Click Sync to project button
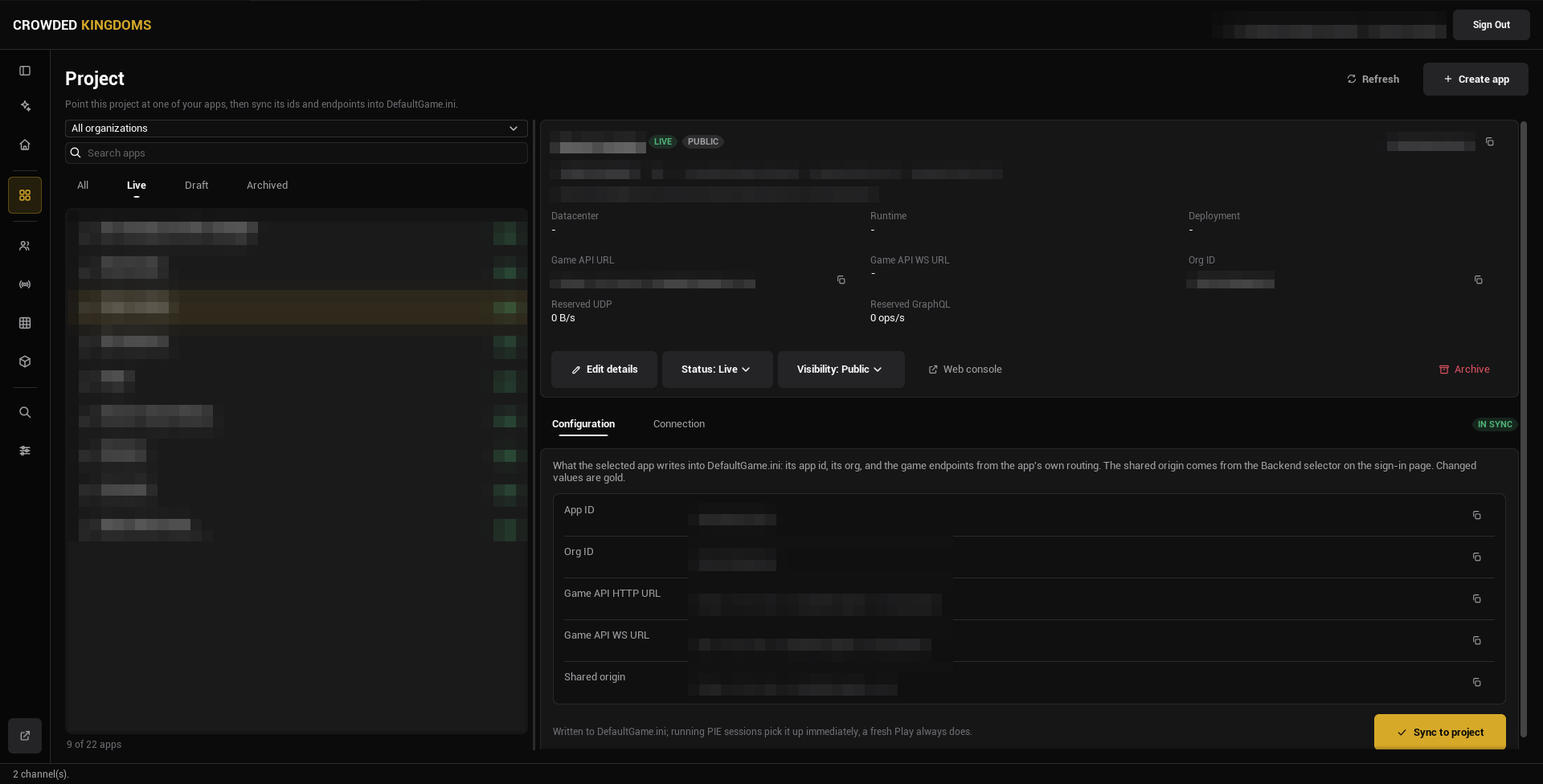The height and width of the screenshot is (784, 1543). tap(1439, 733)
